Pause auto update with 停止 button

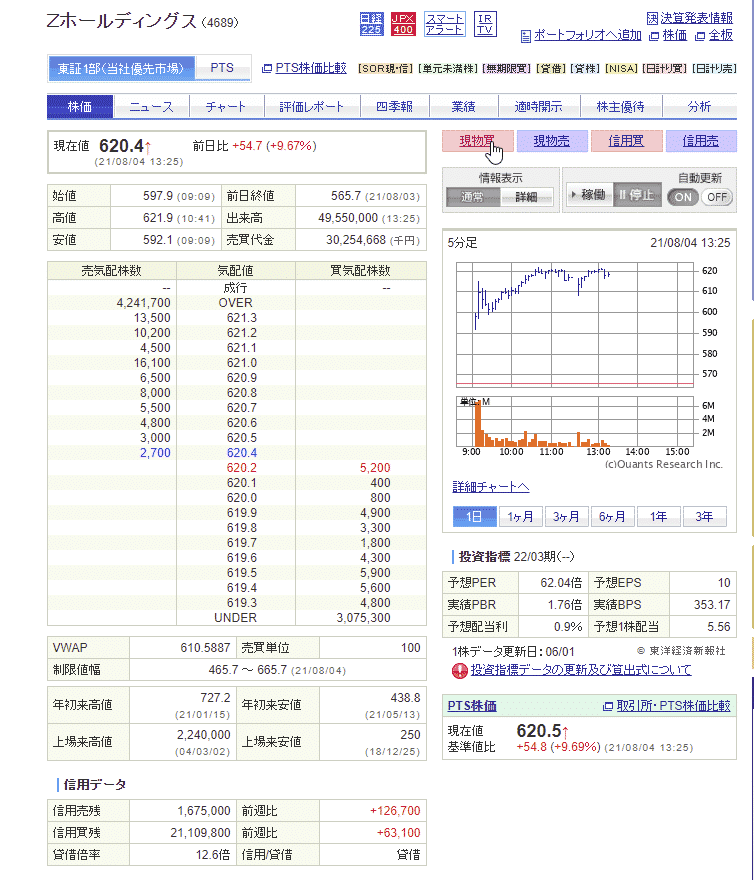pos(637,195)
